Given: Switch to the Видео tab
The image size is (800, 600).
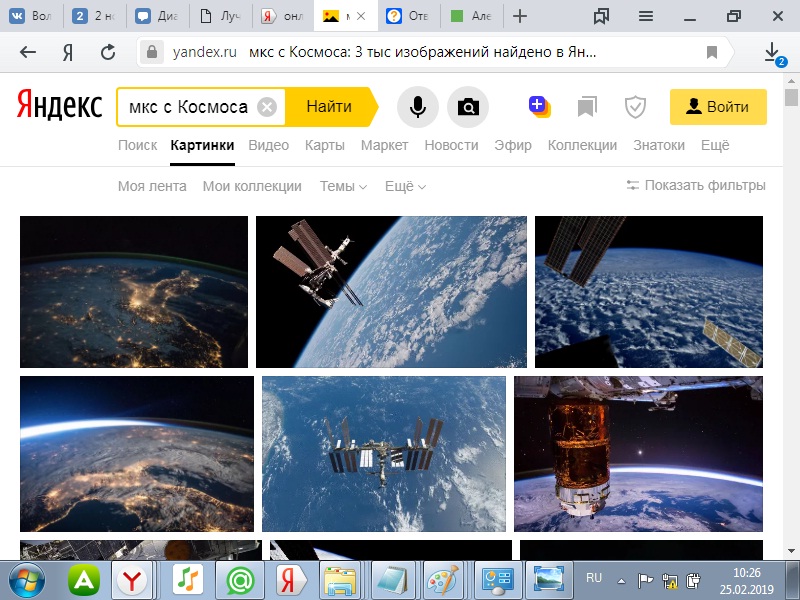Looking at the screenshot, I should coord(268,145).
